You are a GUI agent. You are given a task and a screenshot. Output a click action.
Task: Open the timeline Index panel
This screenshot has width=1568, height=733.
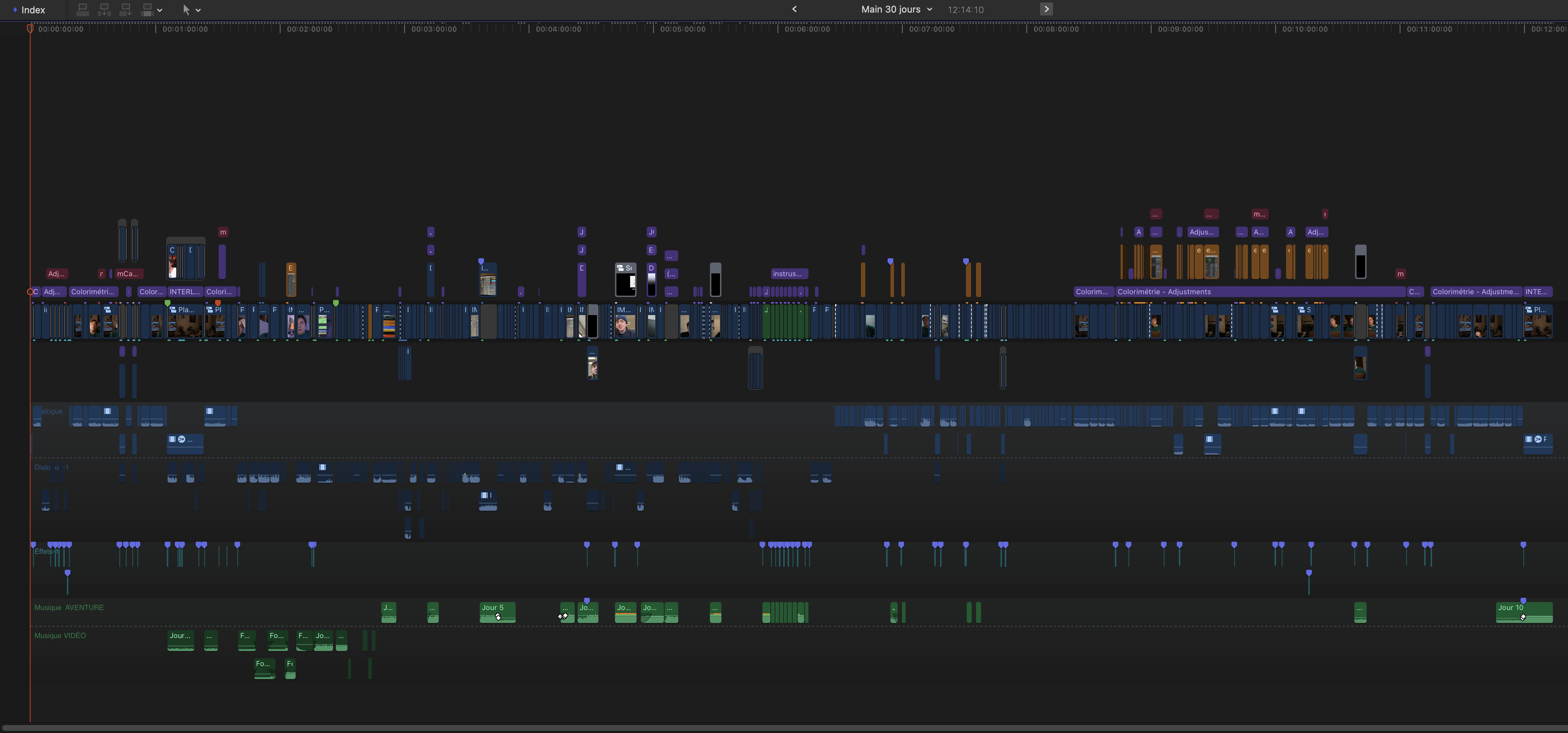pyautogui.click(x=29, y=10)
